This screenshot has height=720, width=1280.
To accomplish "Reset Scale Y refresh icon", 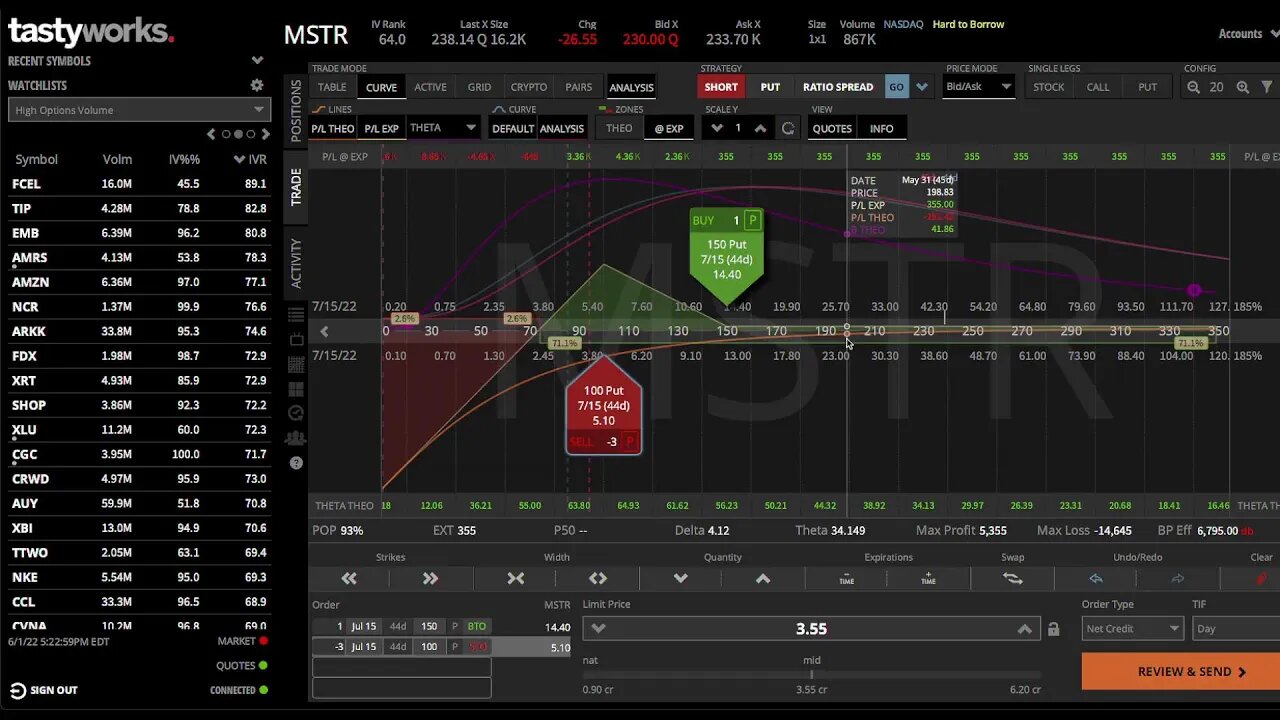I will coord(788,128).
